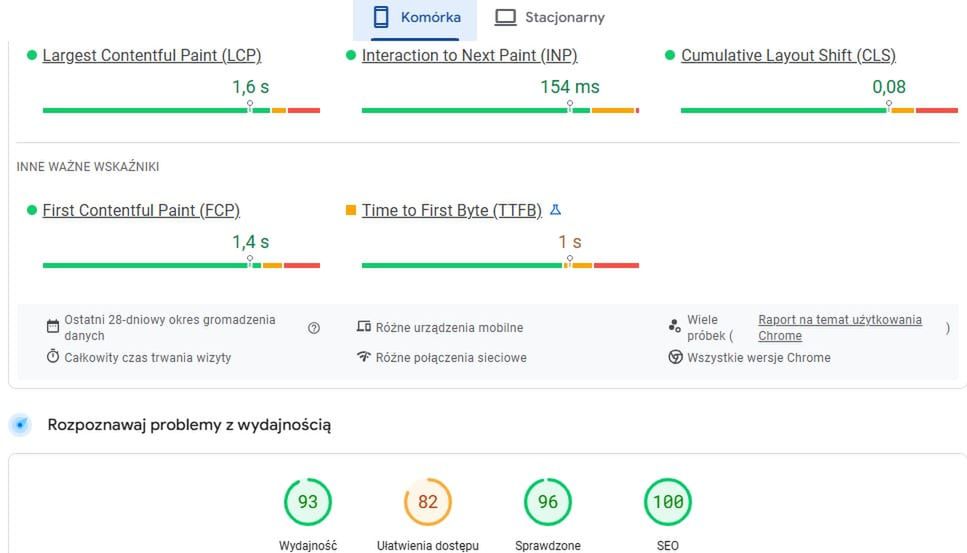The height and width of the screenshot is (553, 967).
Task: Click the desktop monitor icon beside Stacjonarny
Action: [506, 17]
